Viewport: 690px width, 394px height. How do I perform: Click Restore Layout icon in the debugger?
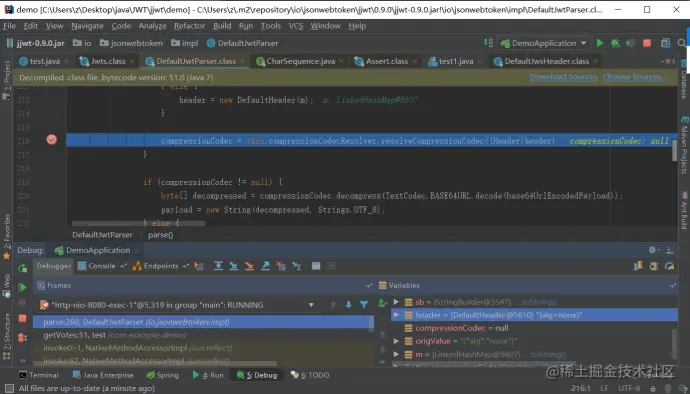point(638,266)
